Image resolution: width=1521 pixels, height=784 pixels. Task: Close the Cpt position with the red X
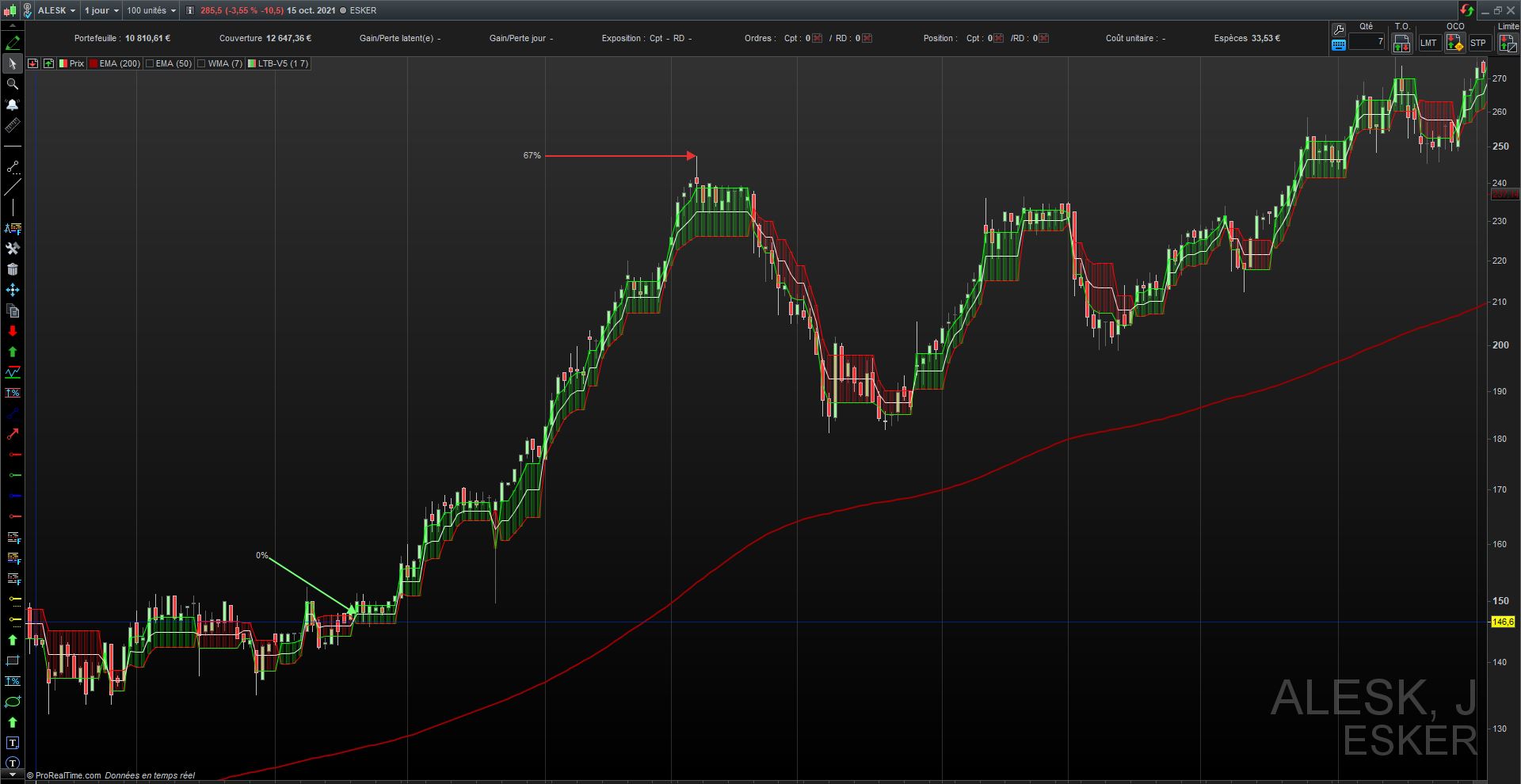click(998, 38)
